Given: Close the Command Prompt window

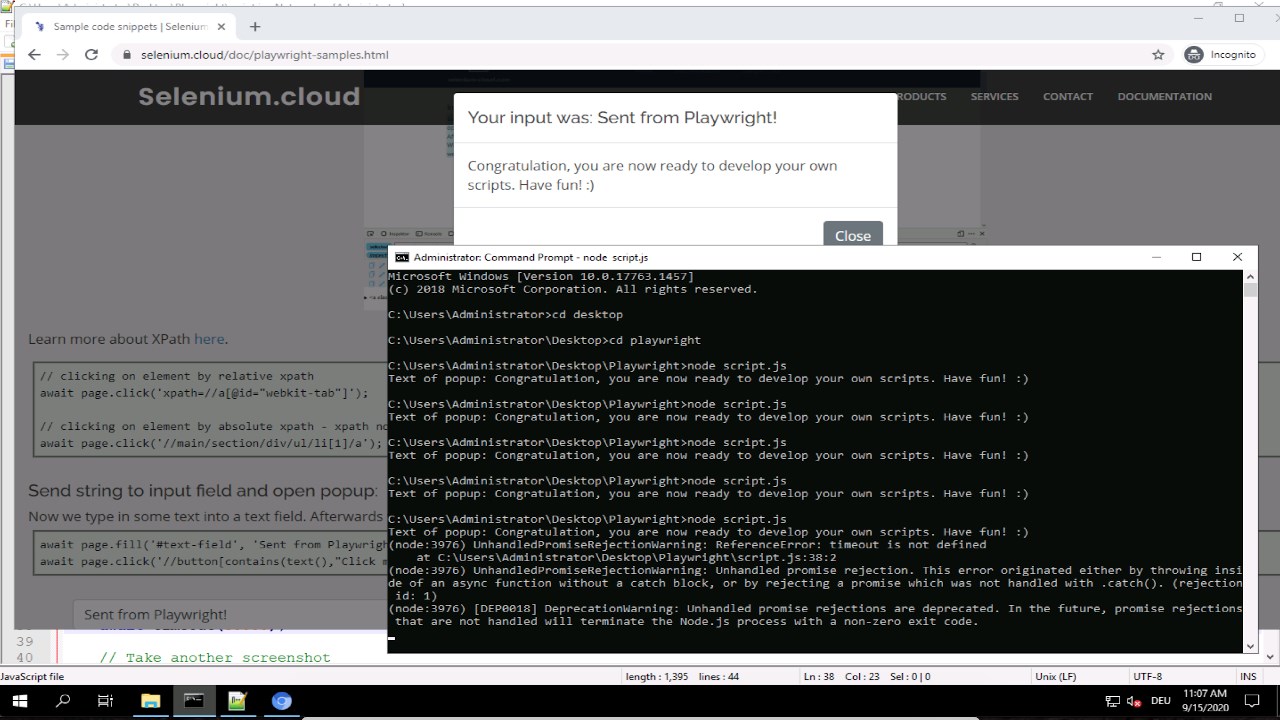Looking at the screenshot, I should [1237, 257].
